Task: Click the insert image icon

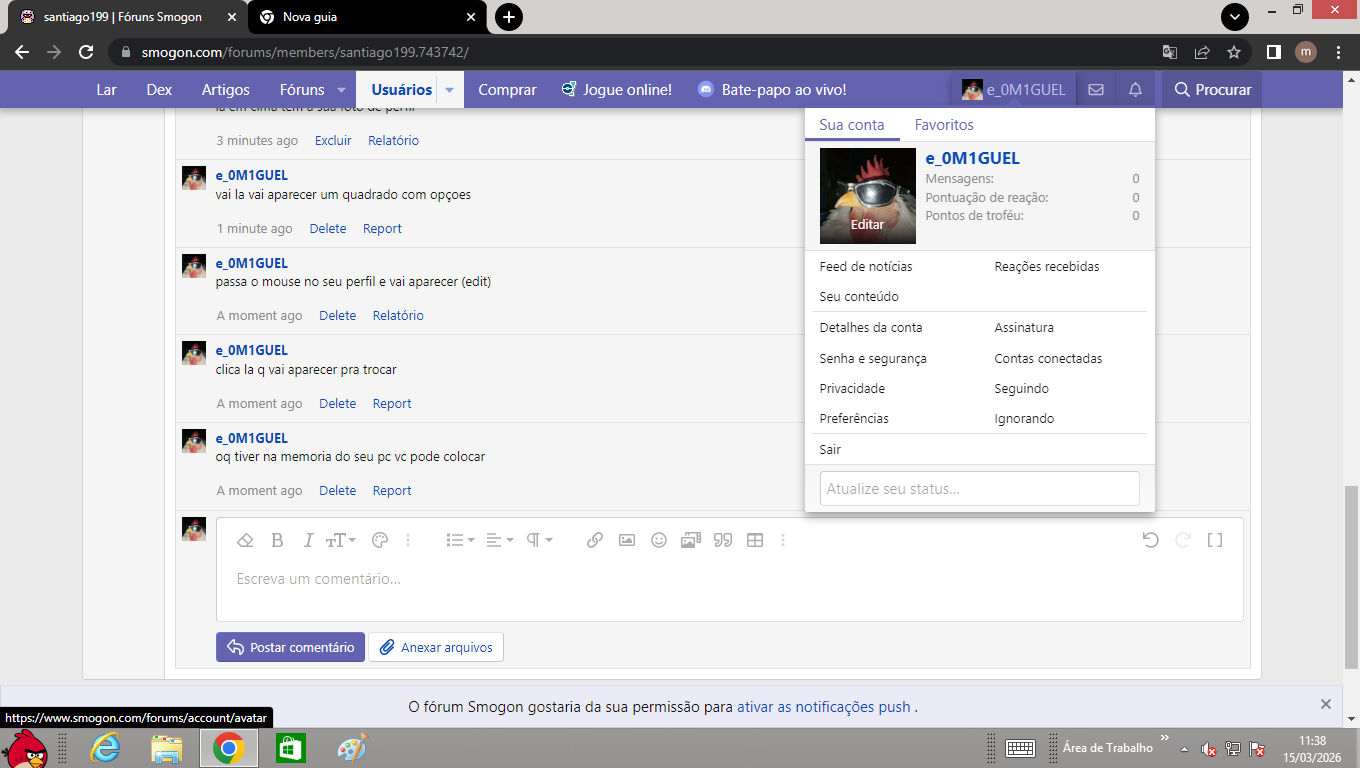Action: [x=627, y=540]
